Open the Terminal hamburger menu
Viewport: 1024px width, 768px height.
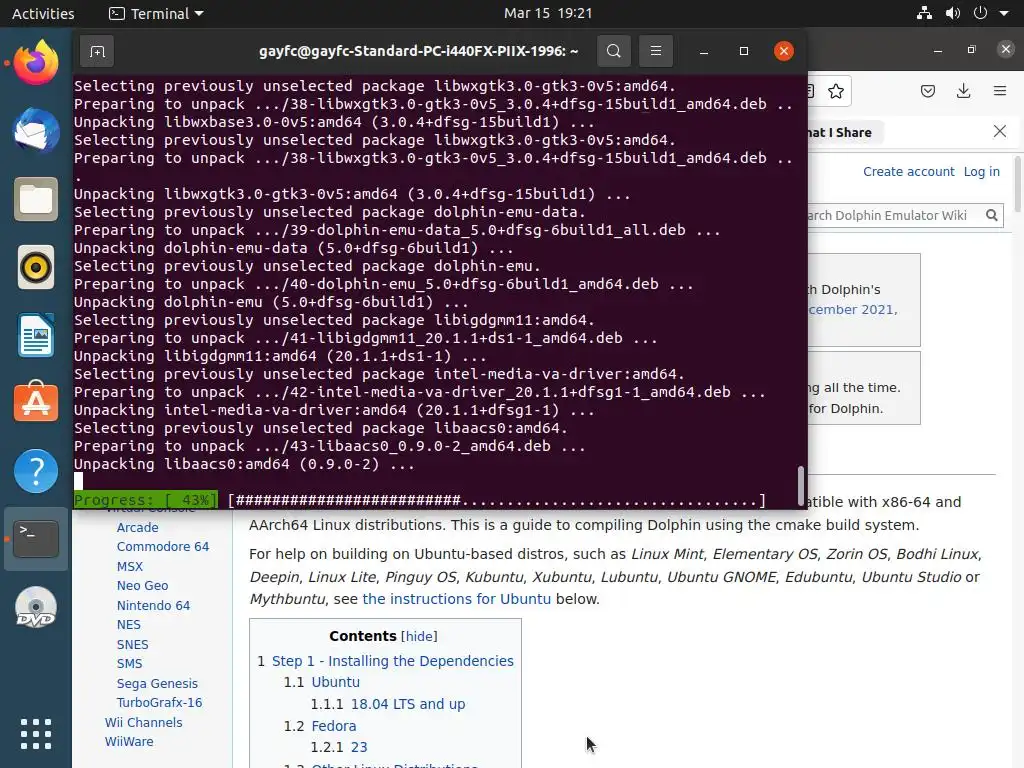point(656,51)
